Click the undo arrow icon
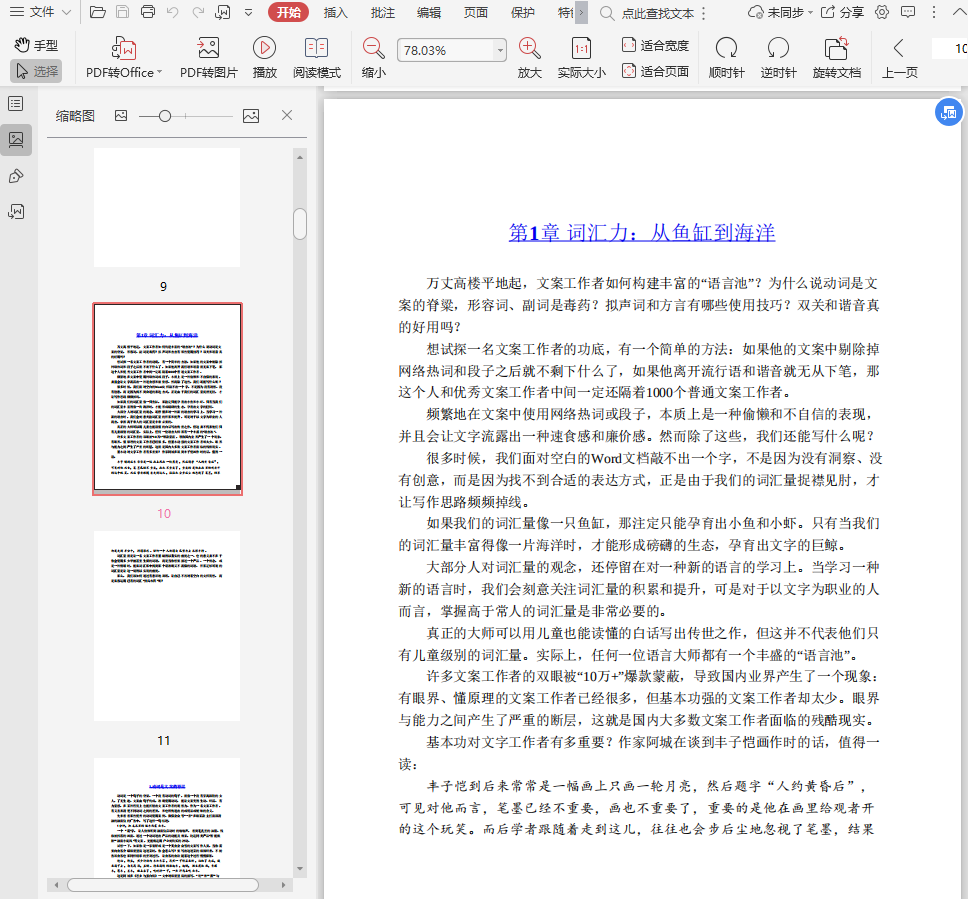 tap(173, 12)
